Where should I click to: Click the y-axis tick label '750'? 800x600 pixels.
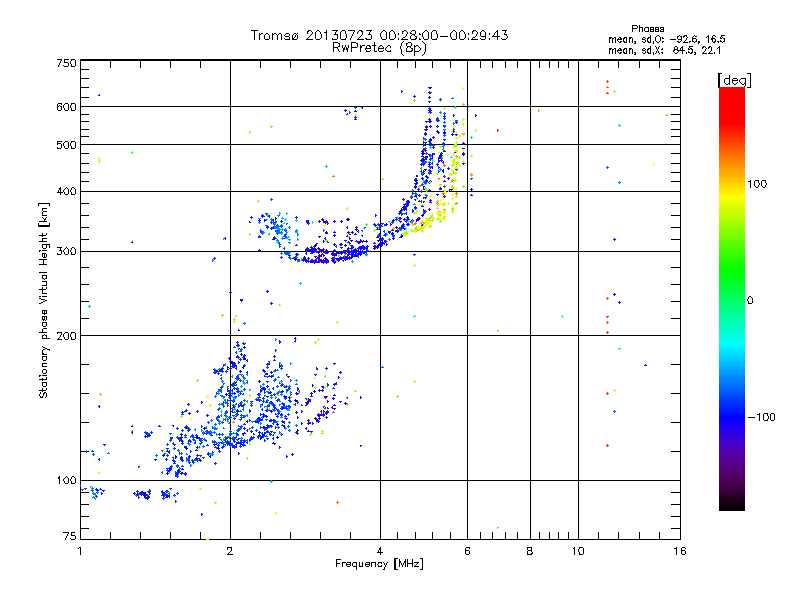coord(67,63)
